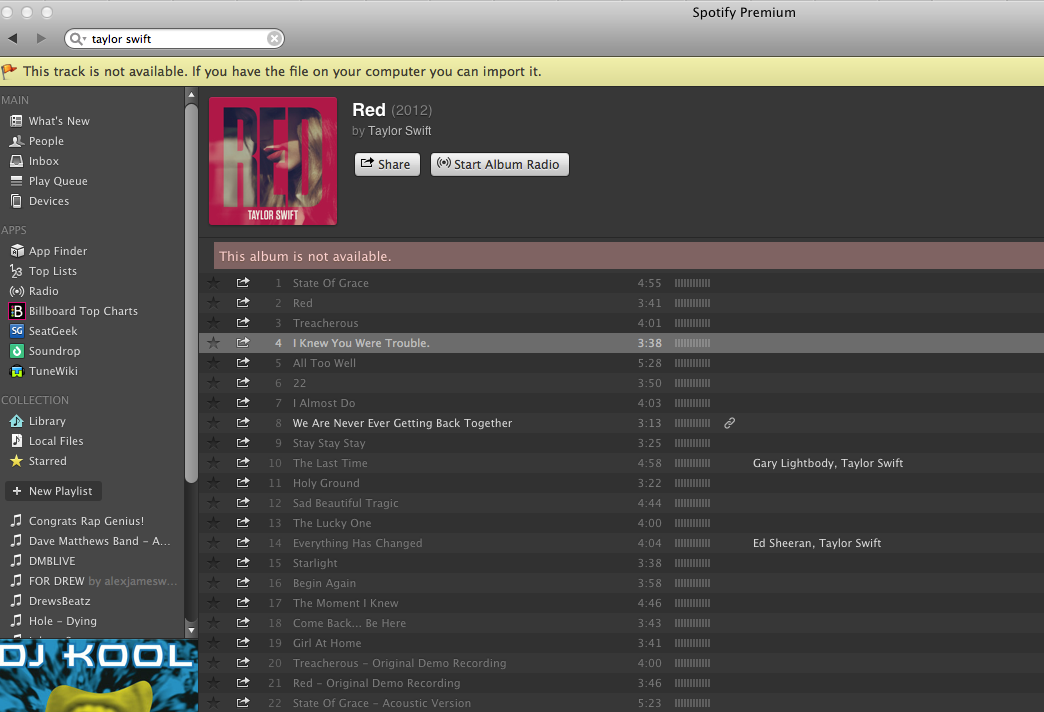Click the Red album cover art
This screenshot has width=1044, height=712.
pos(273,161)
